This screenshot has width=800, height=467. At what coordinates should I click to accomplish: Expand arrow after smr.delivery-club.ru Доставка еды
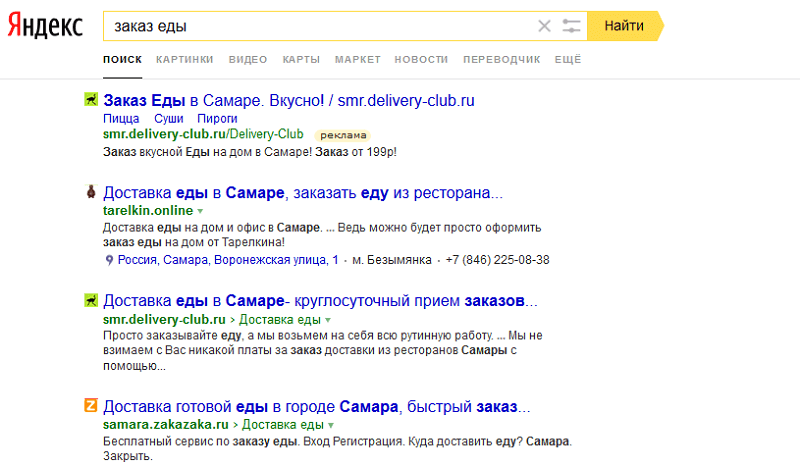click(327, 320)
